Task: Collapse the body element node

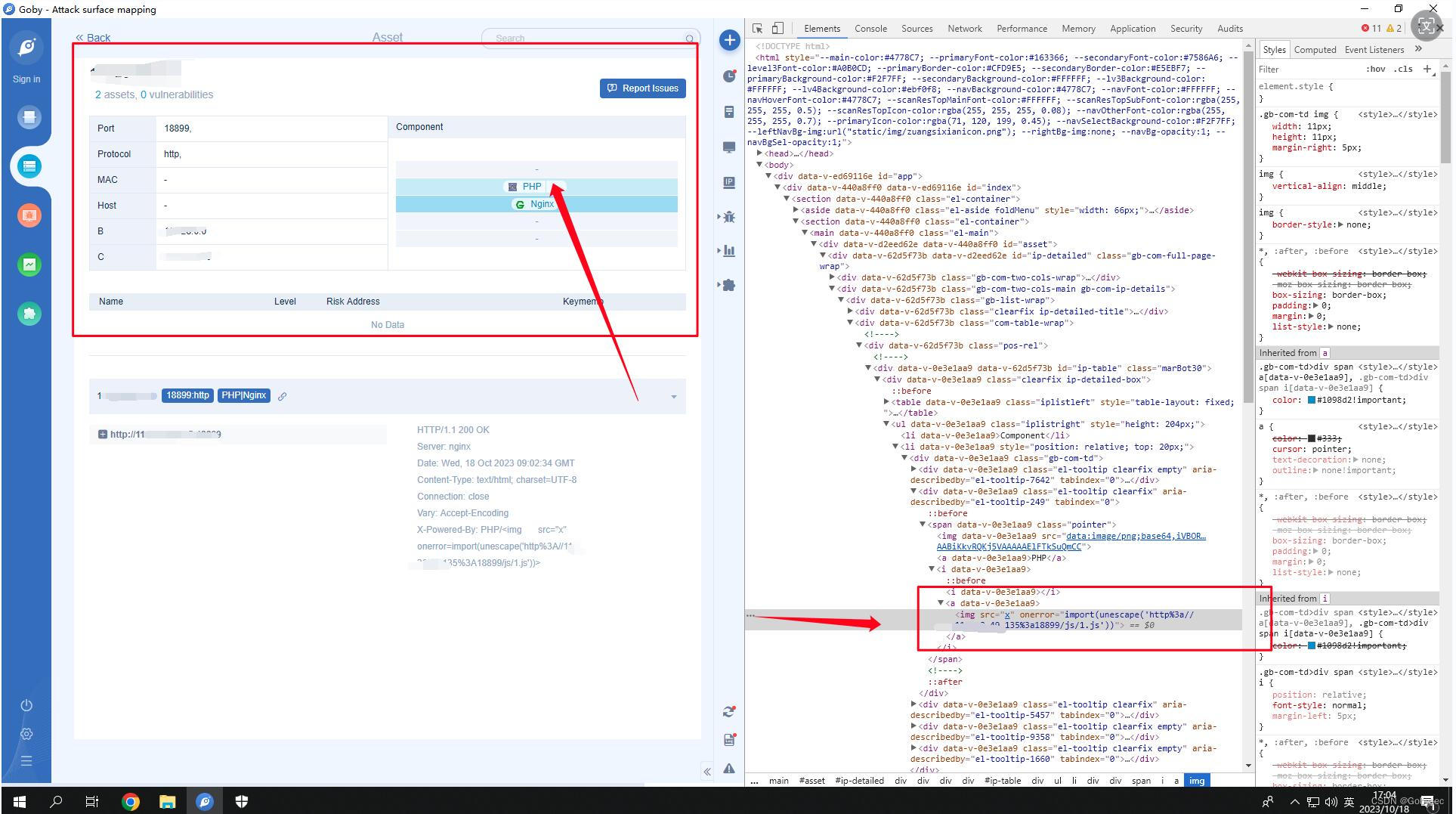Action: pos(760,165)
